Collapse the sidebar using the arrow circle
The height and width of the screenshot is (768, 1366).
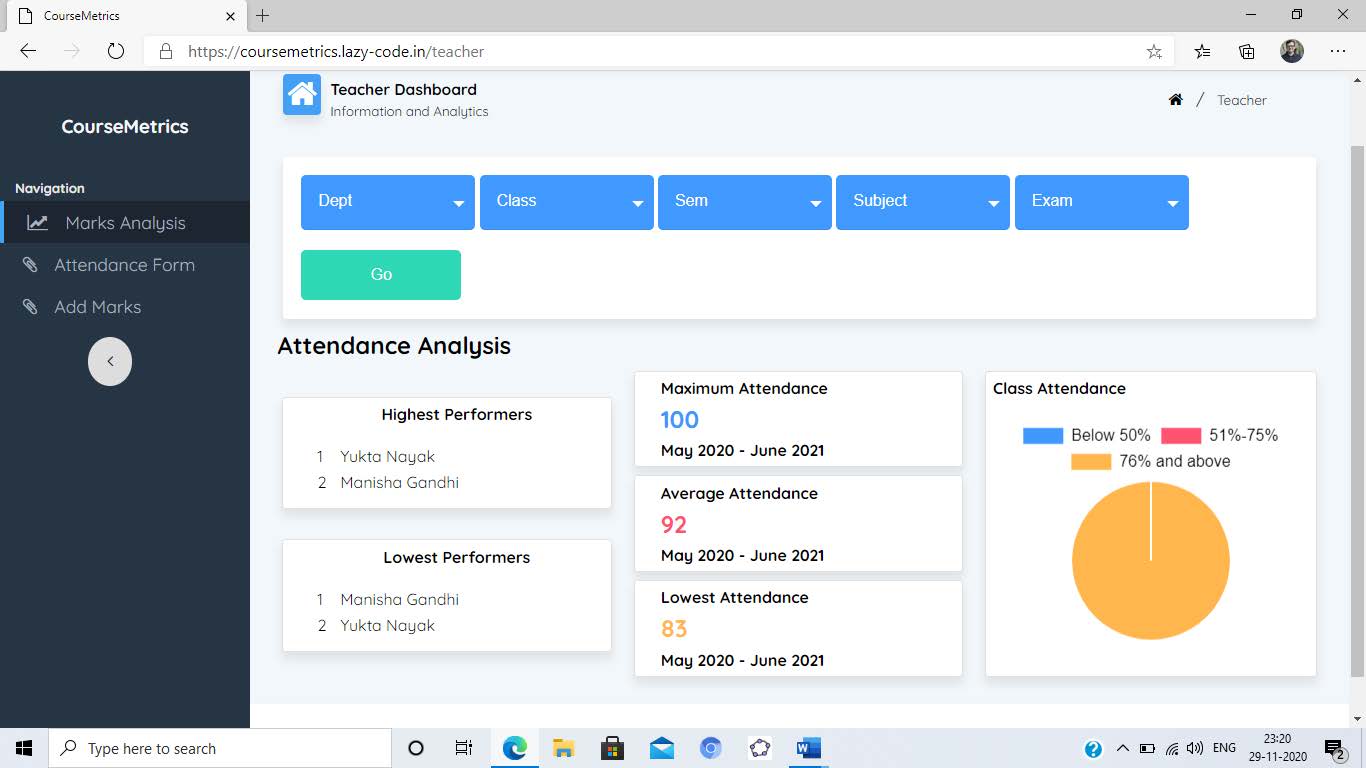click(x=110, y=361)
